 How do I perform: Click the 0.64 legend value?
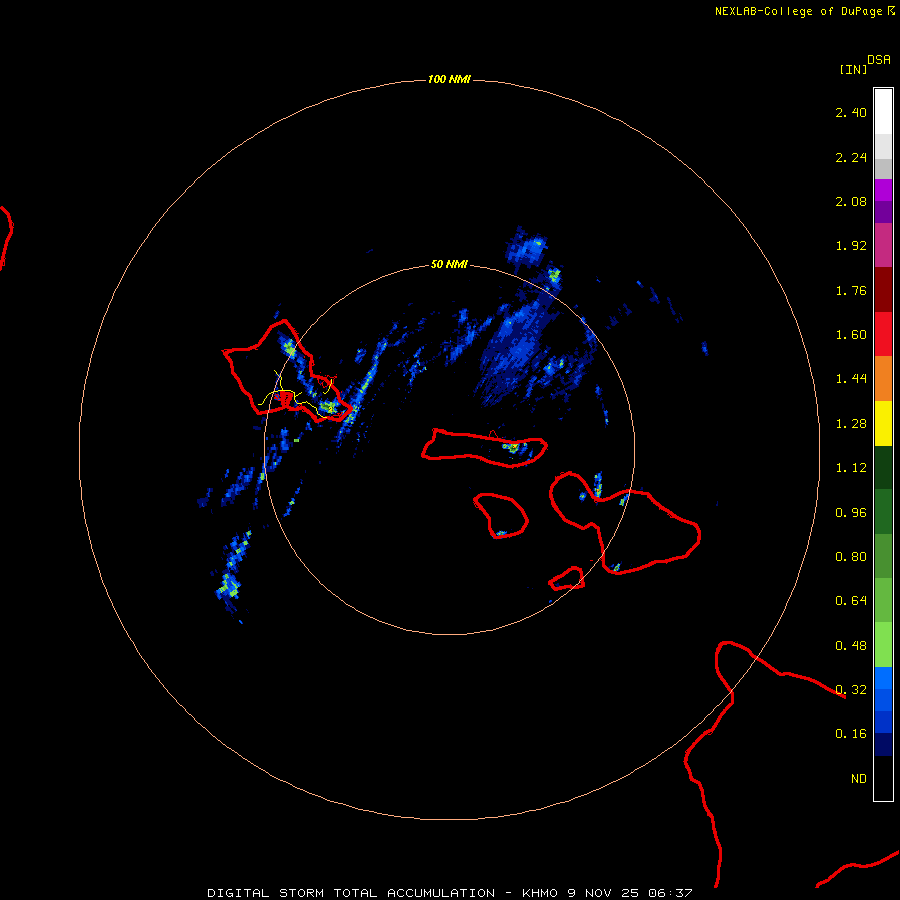point(851,601)
